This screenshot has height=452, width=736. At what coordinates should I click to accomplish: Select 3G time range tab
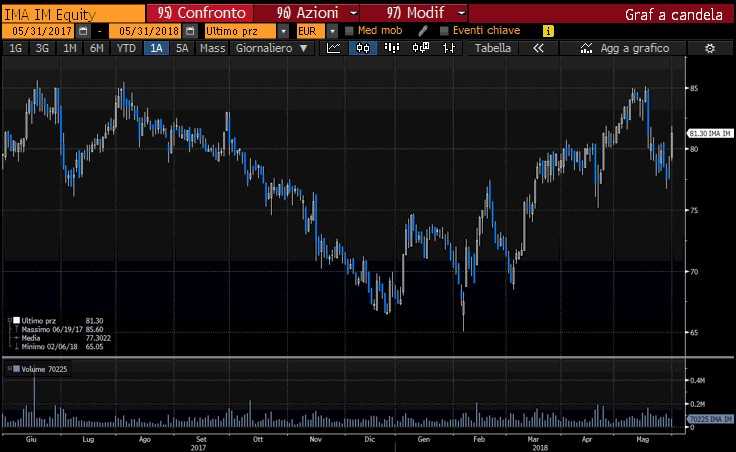42,48
